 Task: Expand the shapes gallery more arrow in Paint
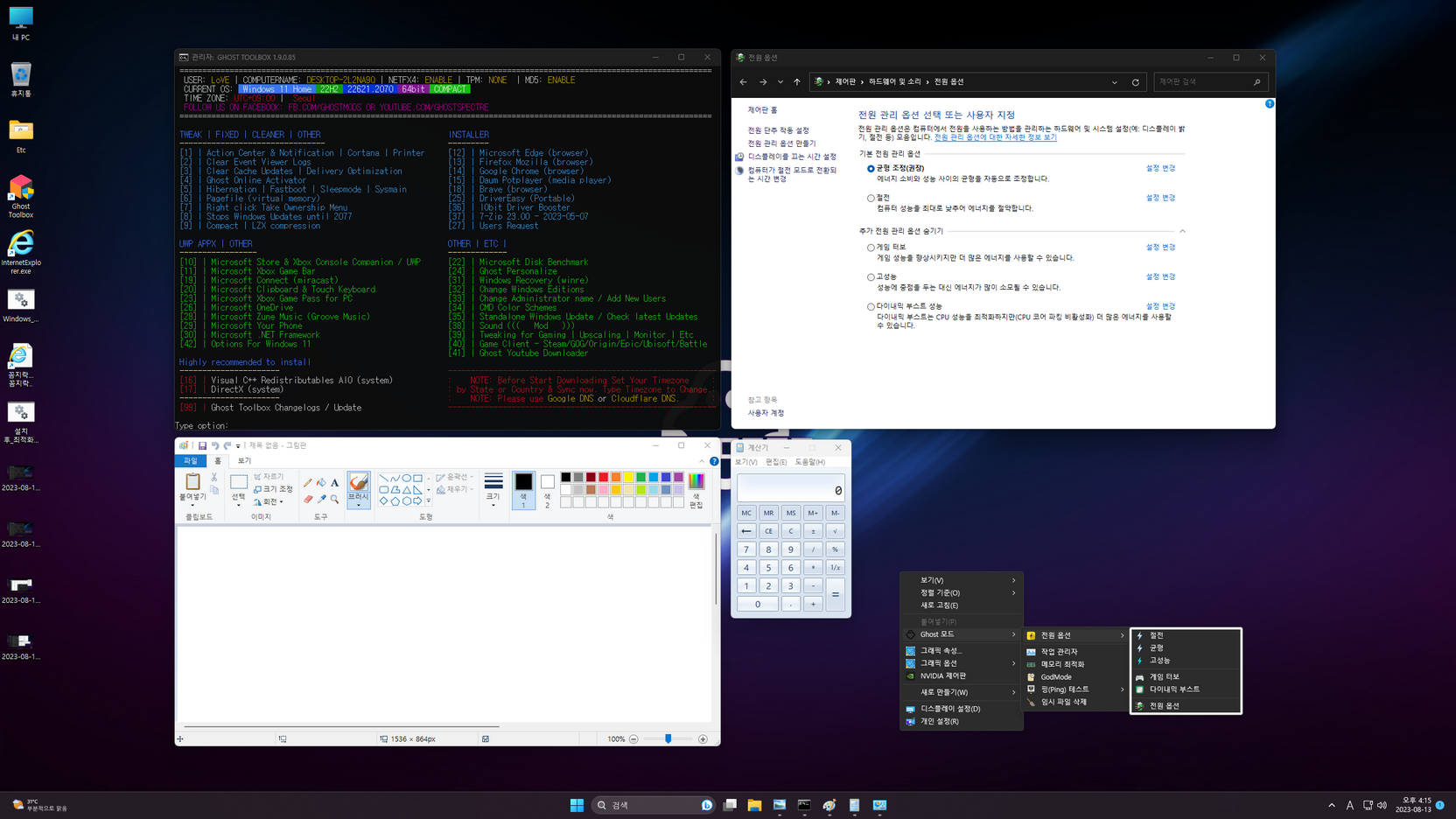(428, 501)
